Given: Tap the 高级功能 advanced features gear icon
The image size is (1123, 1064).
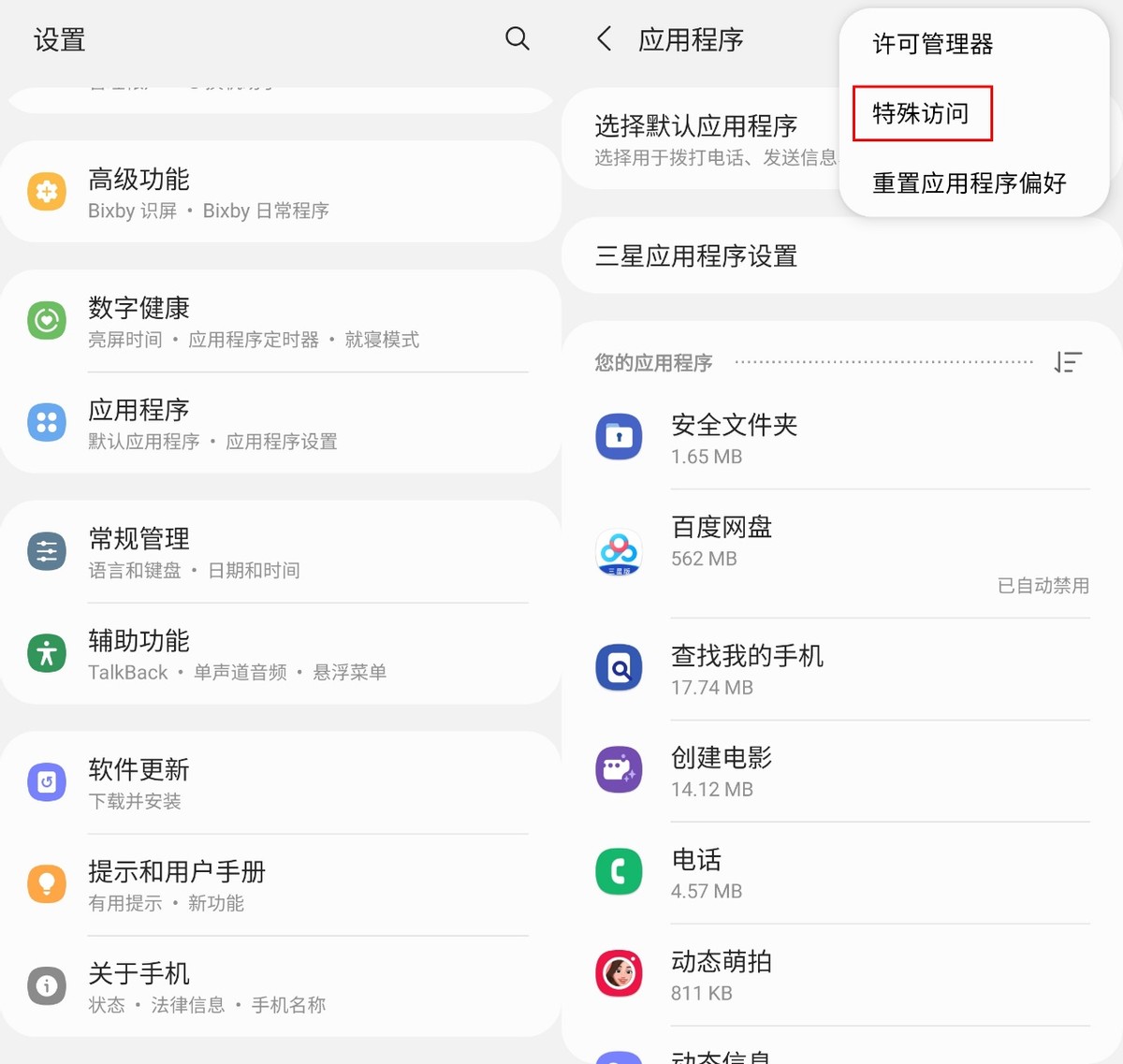Looking at the screenshot, I should (47, 191).
